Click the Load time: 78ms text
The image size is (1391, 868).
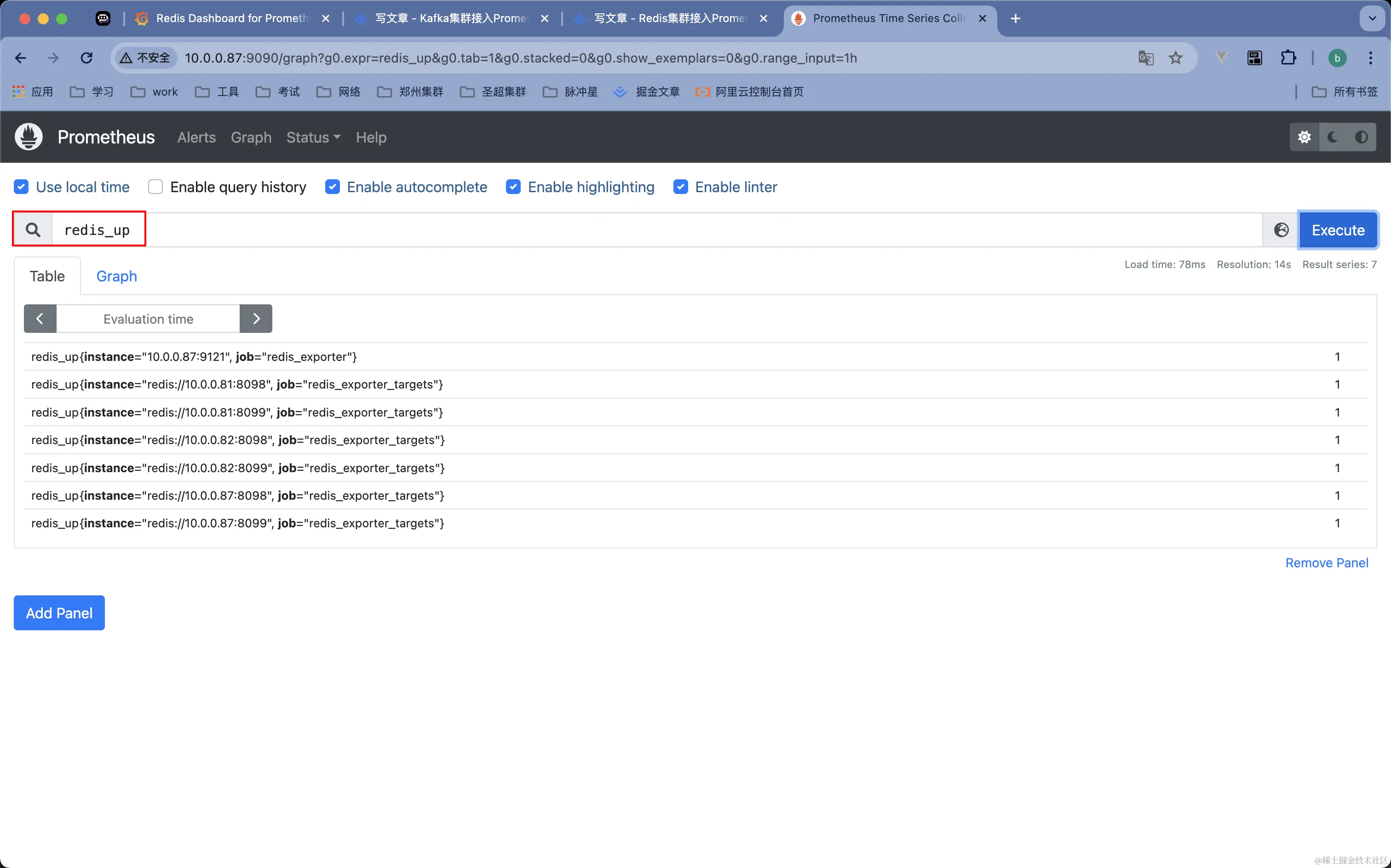point(1164,264)
